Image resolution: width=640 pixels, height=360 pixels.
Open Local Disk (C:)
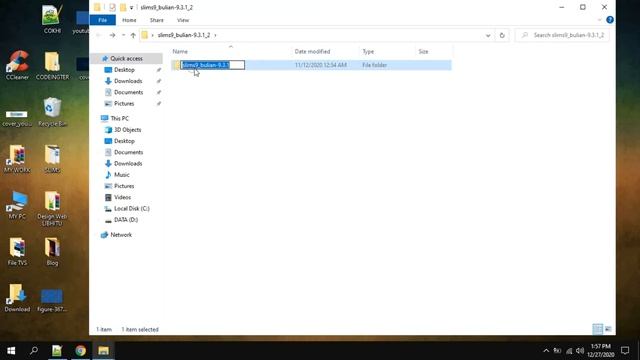pyautogui.click(x=131, y=209)
